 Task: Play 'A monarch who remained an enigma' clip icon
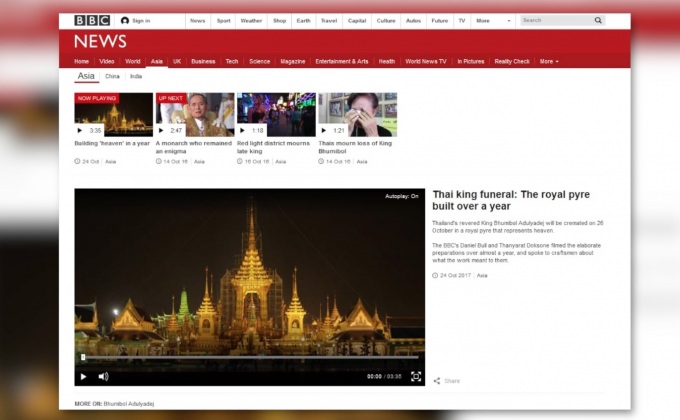coord(161,130)
